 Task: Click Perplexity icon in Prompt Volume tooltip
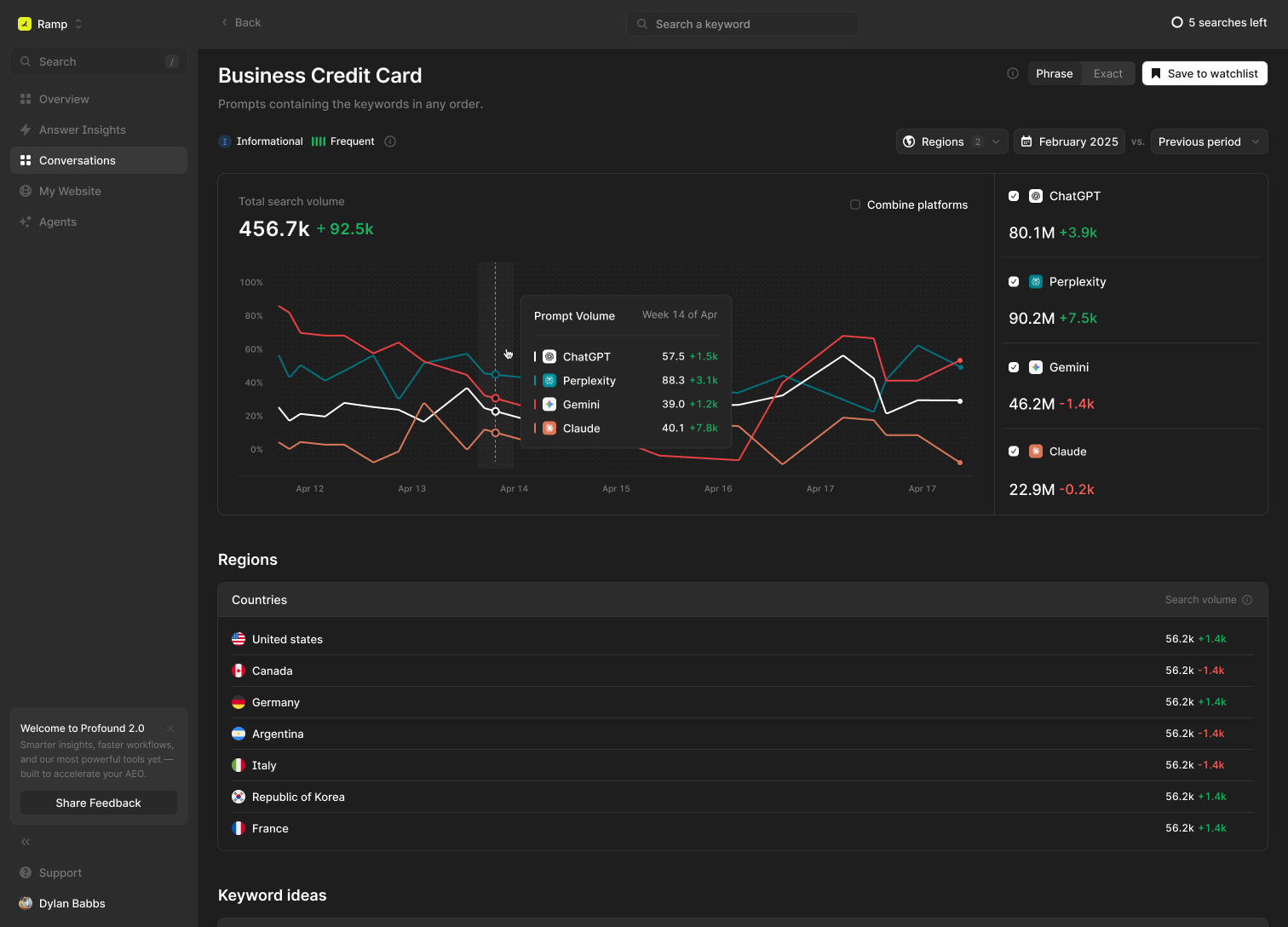pyautogui.click(x=549, y=381)
